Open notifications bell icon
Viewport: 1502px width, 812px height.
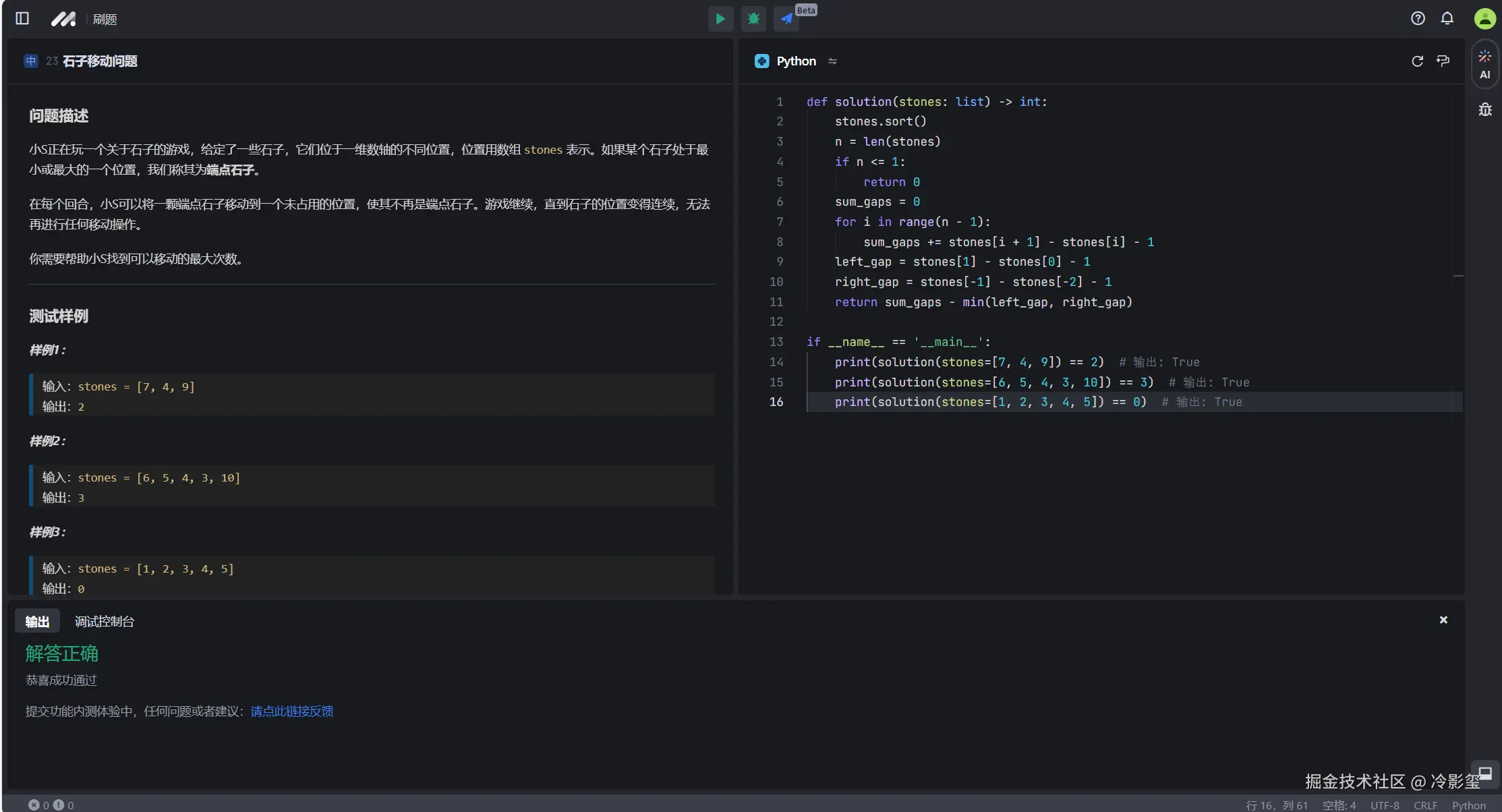coord(1447,19)
